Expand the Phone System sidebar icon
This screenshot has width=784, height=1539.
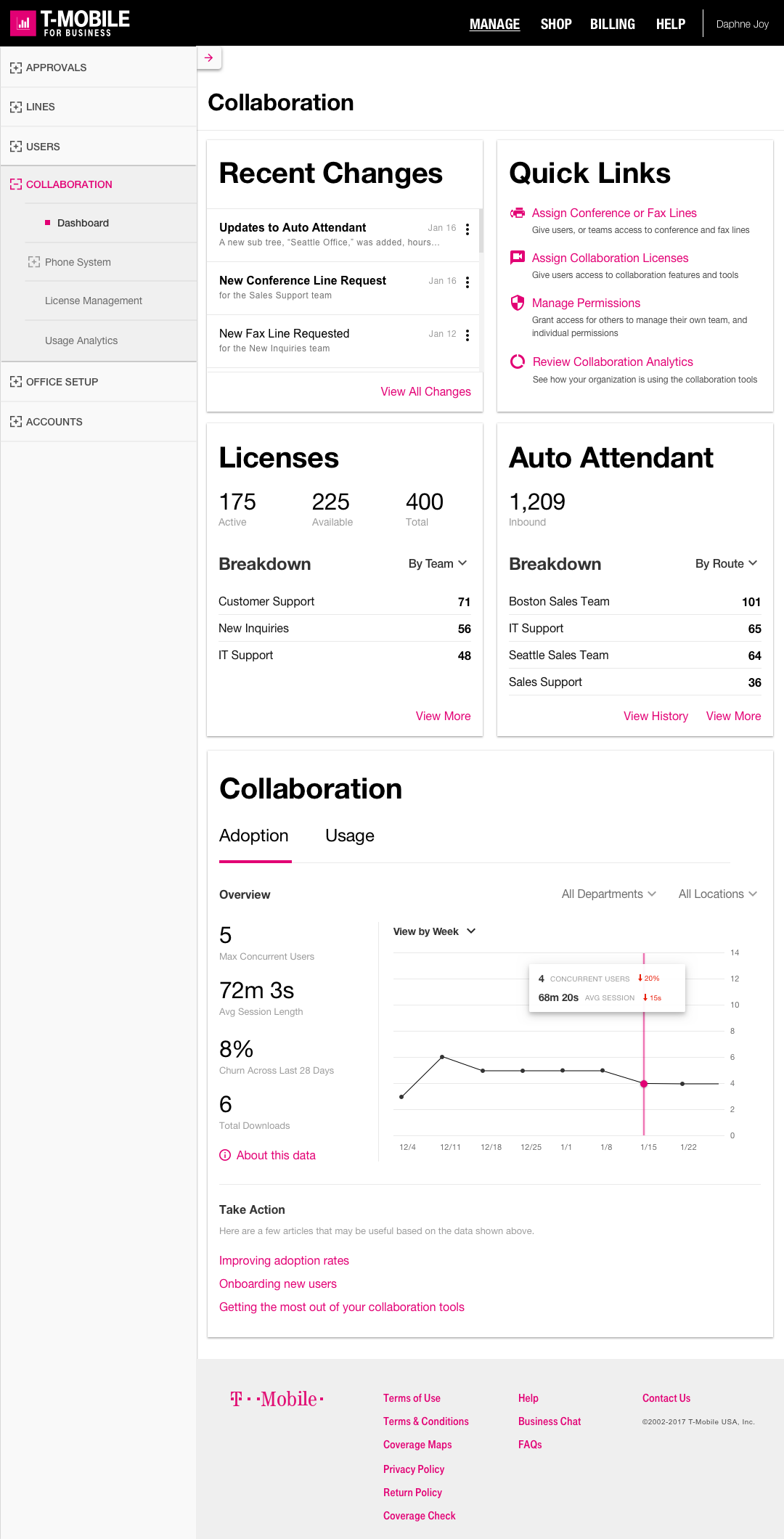coord(34,262)
